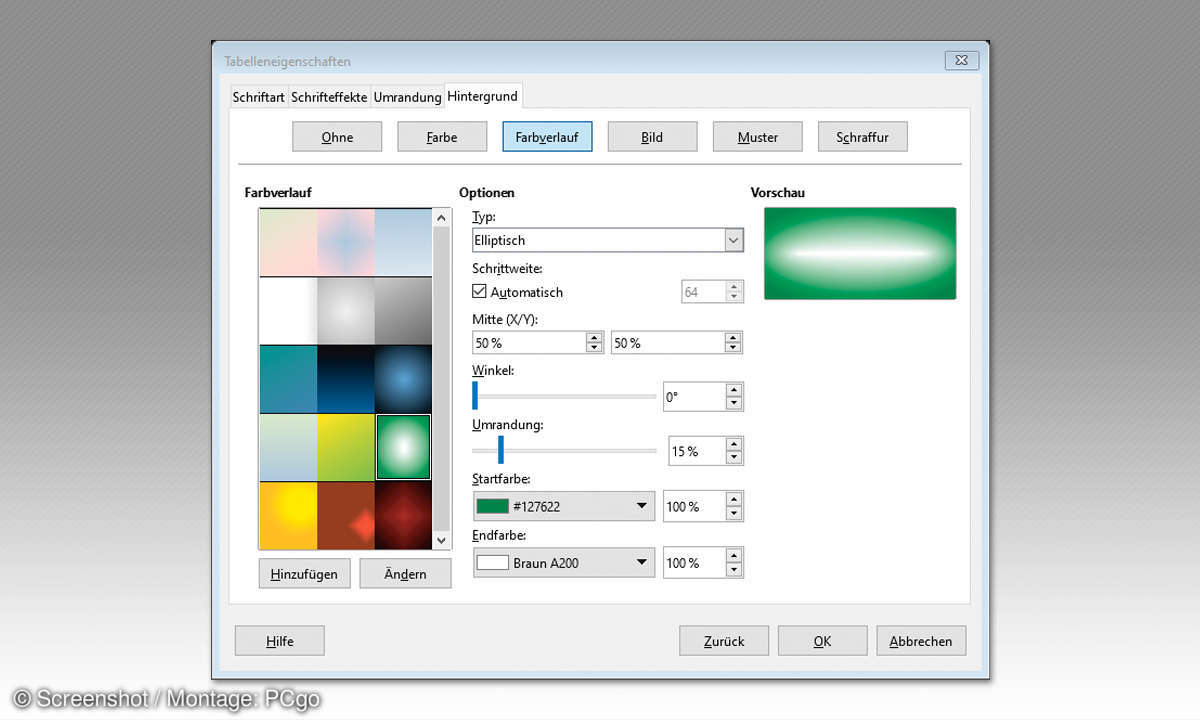Image resolution: width=1200 pixels, height=720 pixels.
Task: Choose the blue radial gradient swatch
Action: pos(403,379)
